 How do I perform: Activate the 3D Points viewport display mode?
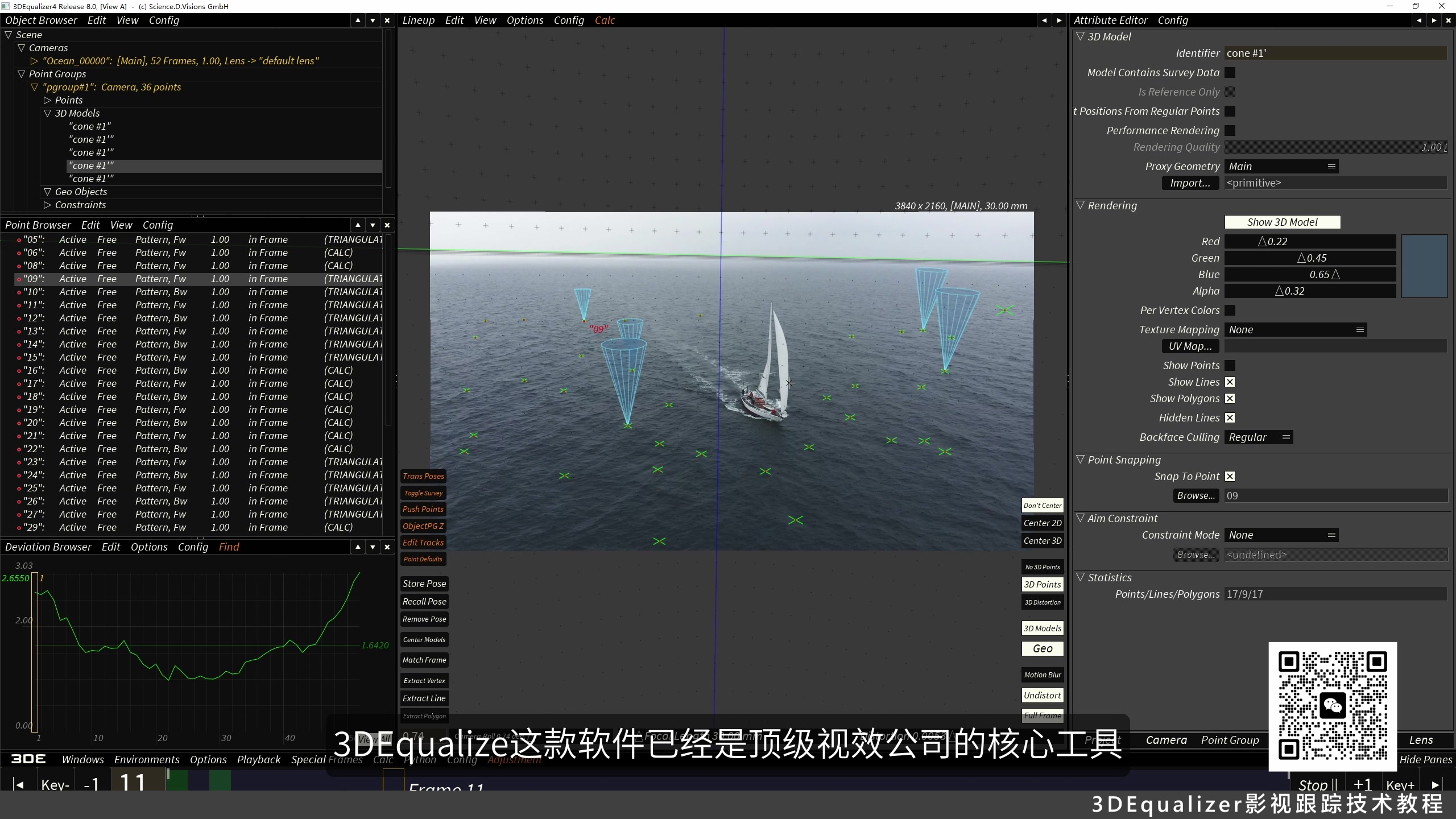1042,584
